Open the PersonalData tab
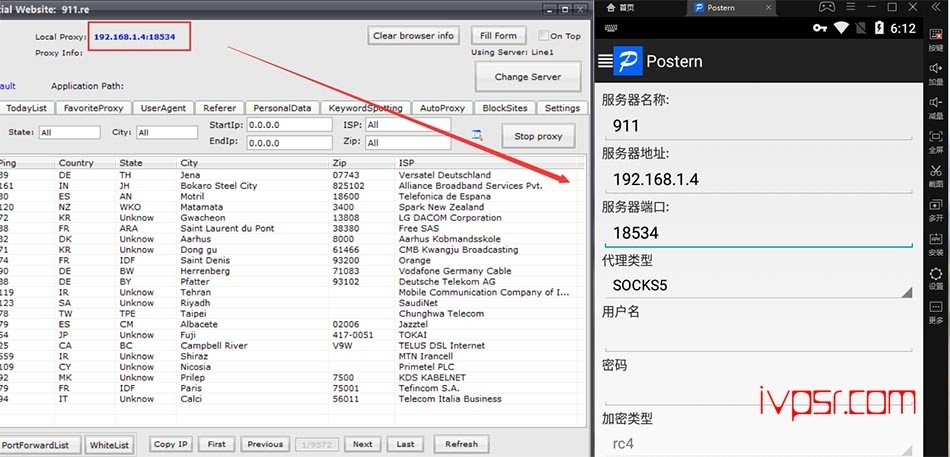This screenshot has width=950, height=457. tap(282, 108)
